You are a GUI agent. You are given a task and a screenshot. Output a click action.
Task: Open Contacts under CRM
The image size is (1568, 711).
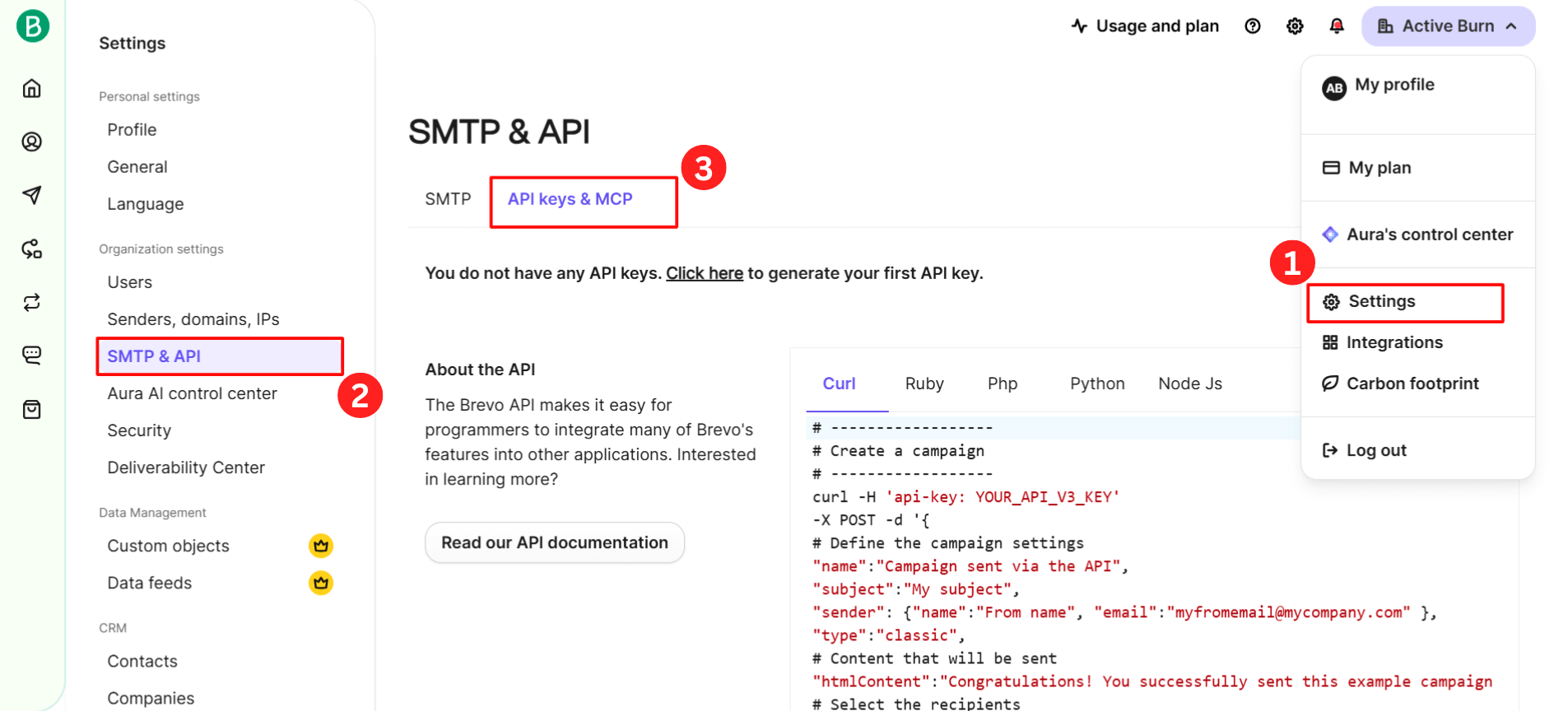[x=142, y=661]
